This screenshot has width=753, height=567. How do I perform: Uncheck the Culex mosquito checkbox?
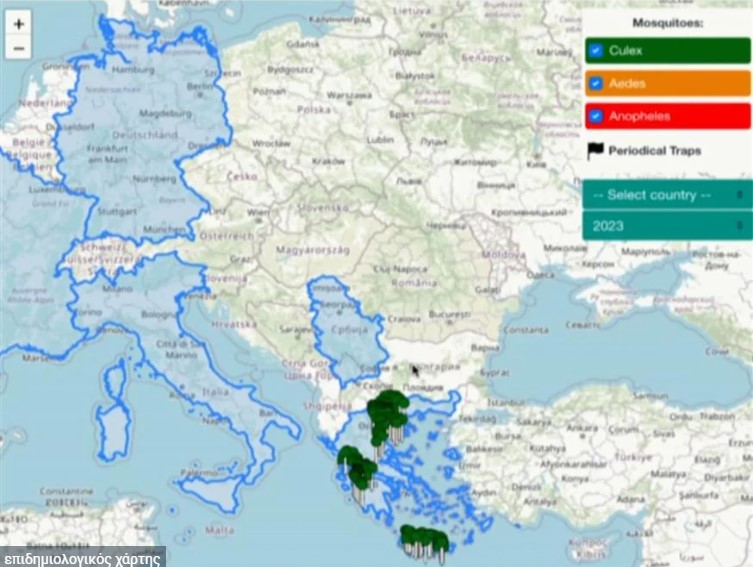(596, 50)
